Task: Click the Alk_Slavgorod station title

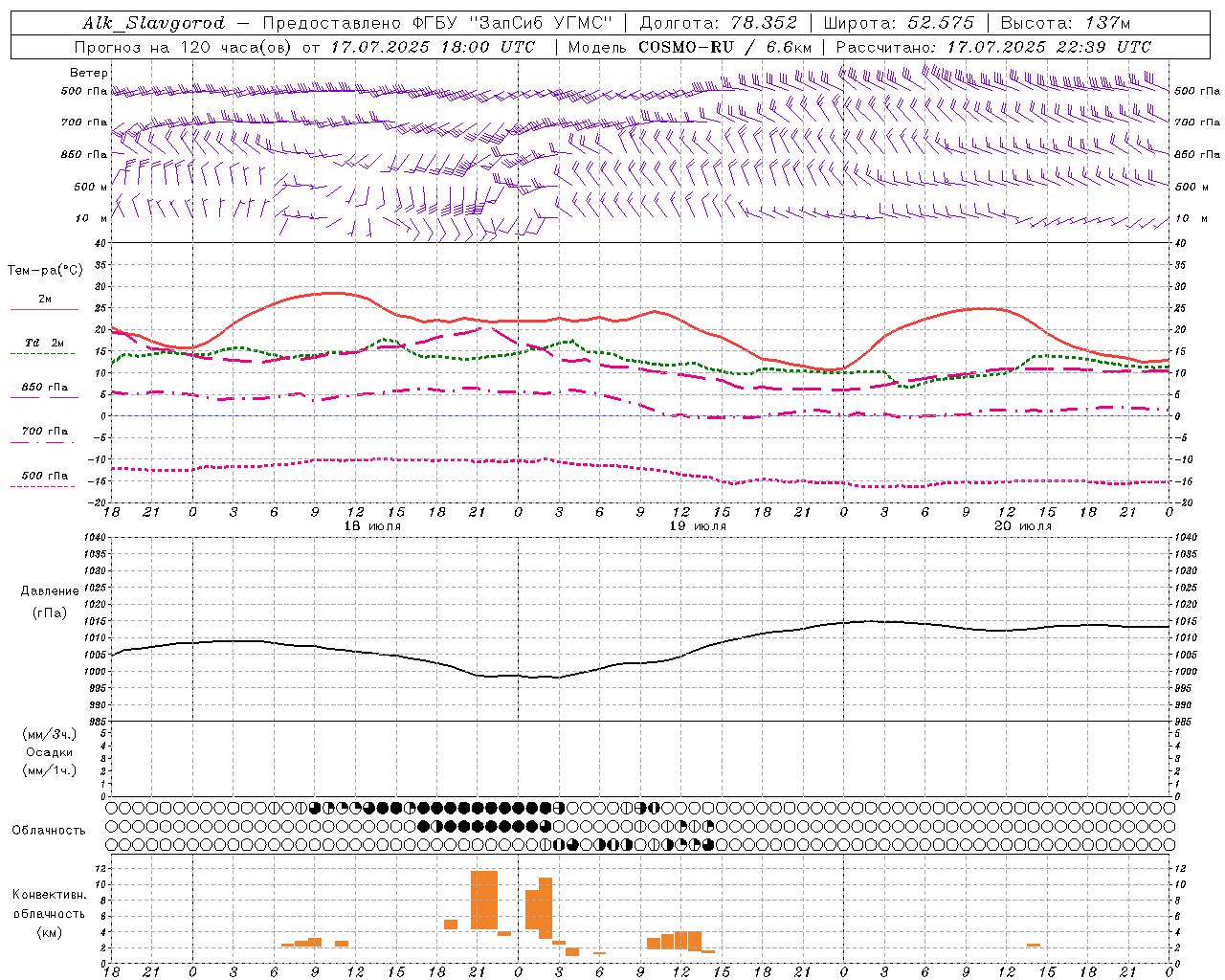Action: pos(153,23)
